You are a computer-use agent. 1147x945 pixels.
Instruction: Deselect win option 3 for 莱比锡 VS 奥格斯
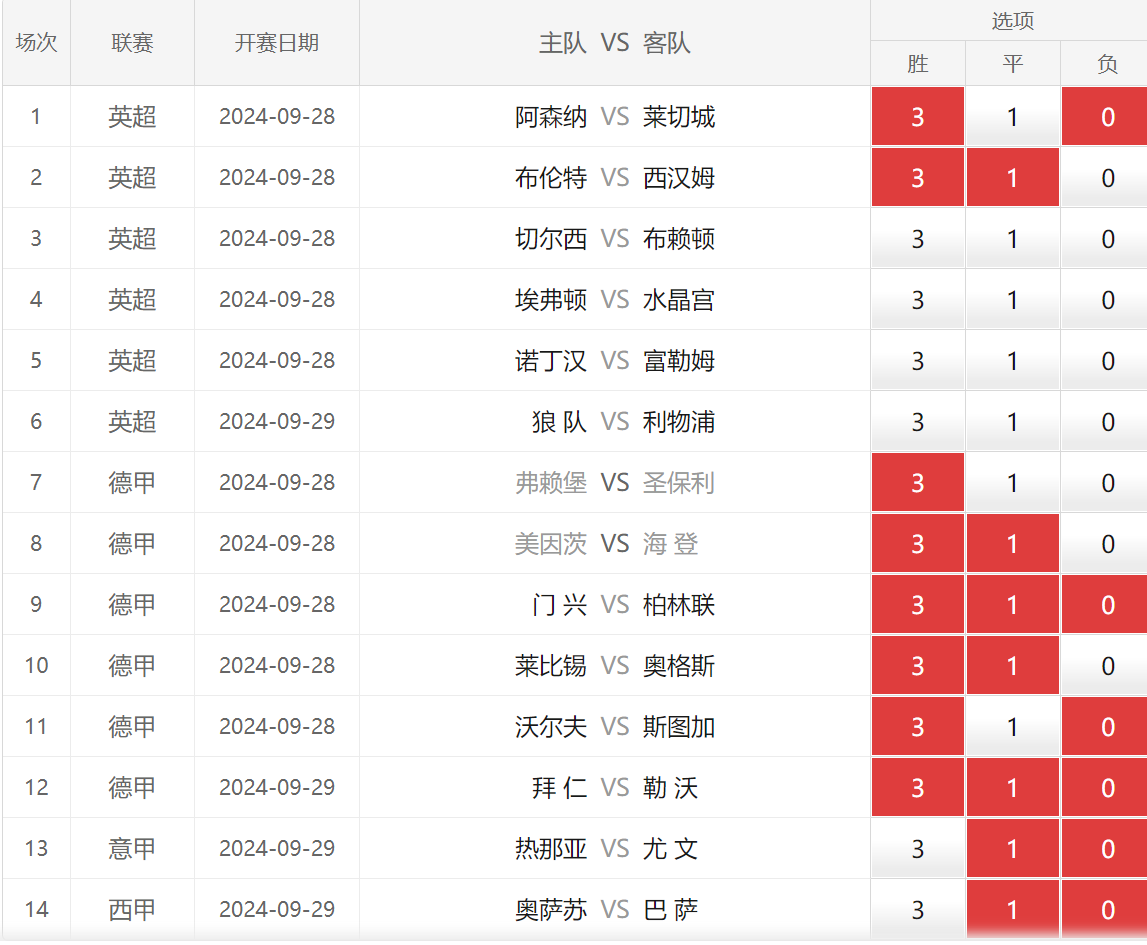pos(917,666)
